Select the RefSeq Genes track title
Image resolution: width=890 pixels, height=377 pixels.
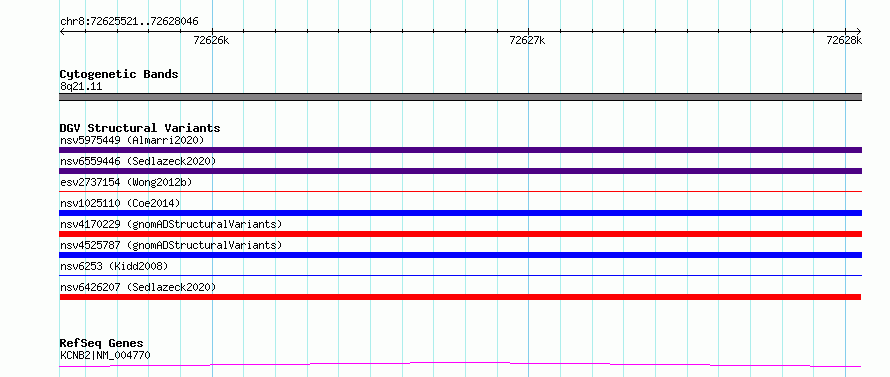click(x=101, y=343)
